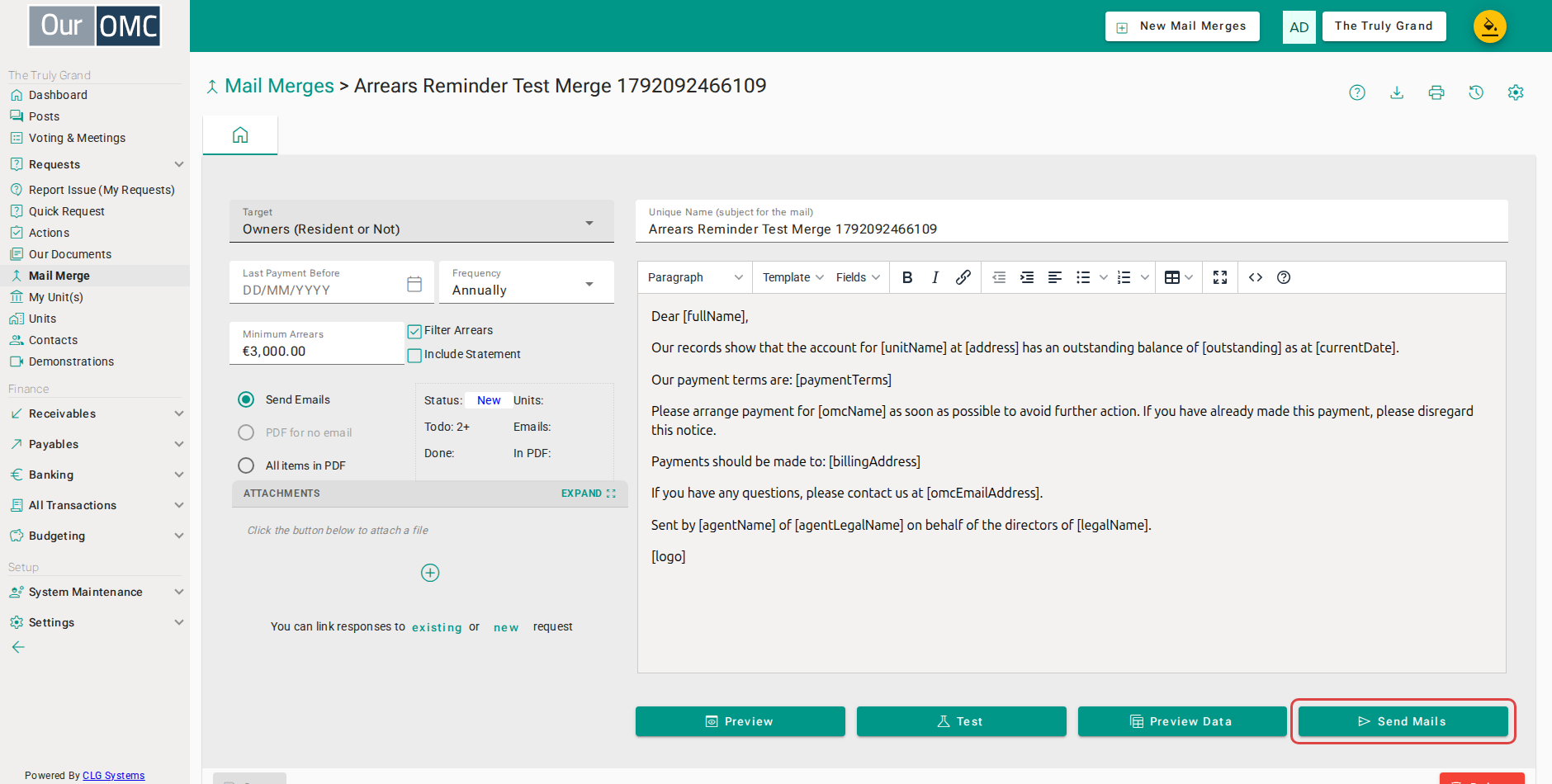Uncheck the Filter Arrears checkbox
Viewport: 1552px width, 784px height.
(414, 332)
